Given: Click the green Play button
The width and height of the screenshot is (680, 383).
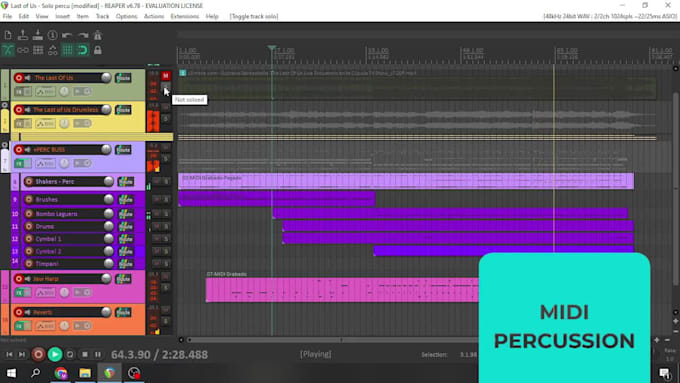Looking at the screenshot, I should pyautogui.click(x=55, y=355).
